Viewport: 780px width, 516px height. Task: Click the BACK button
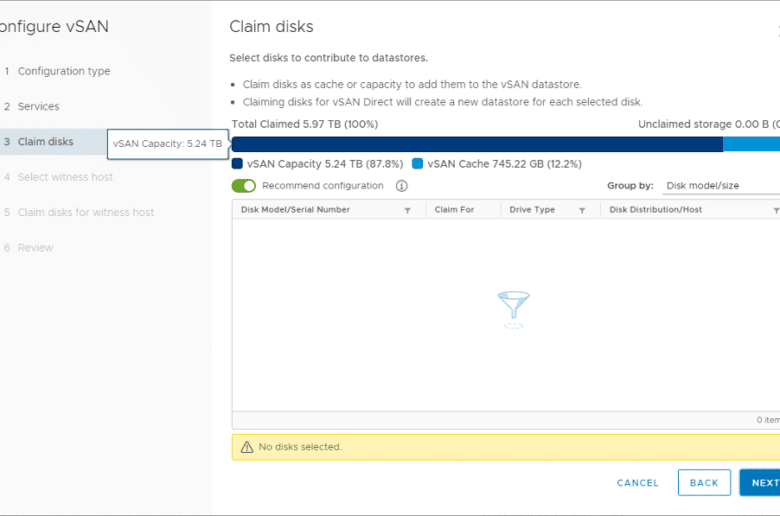click(704, 483)
